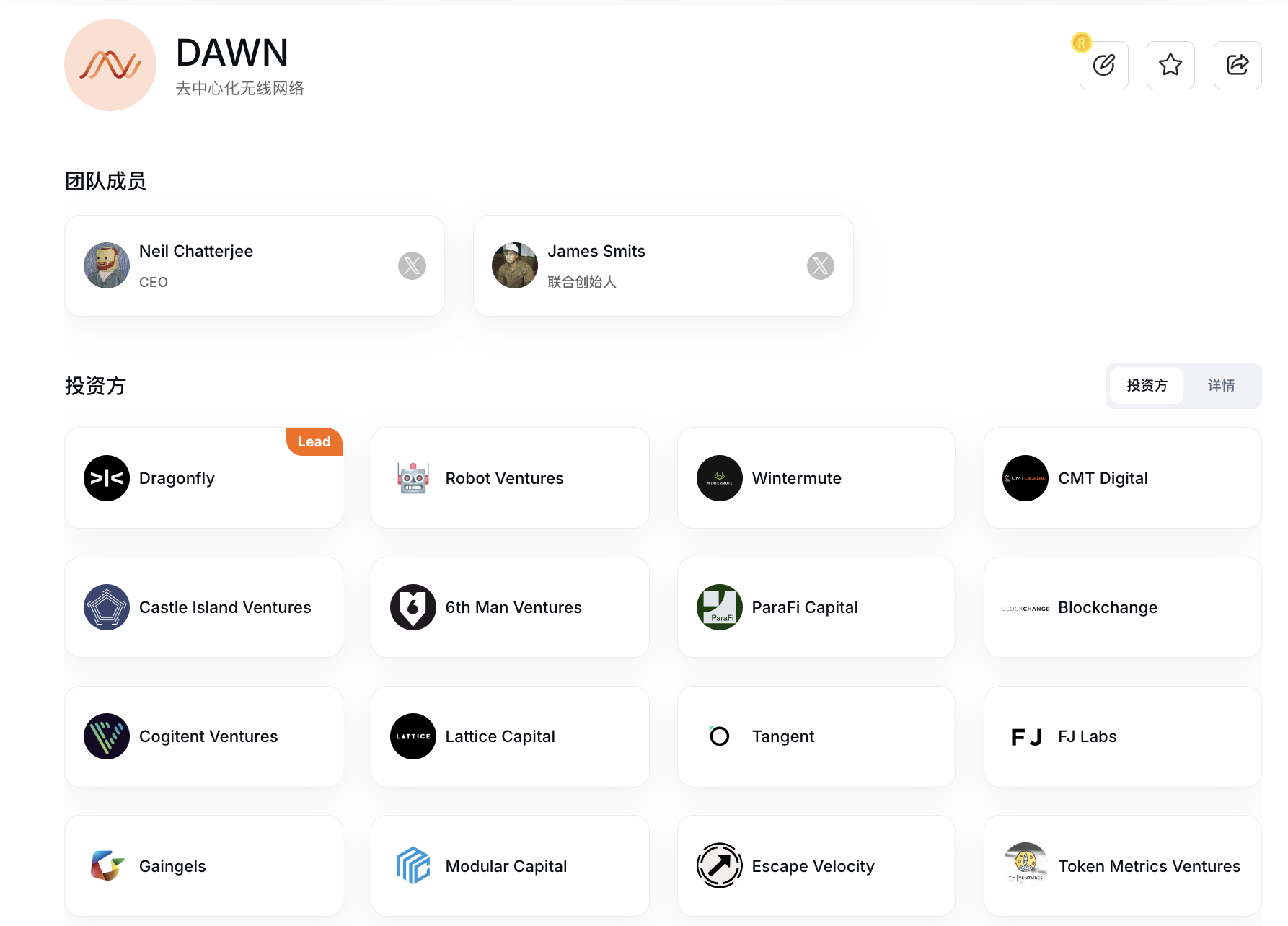Click the Token Metrics Ventures logo
This screenshot has width=1288, height=926.
coord(1025,864)
